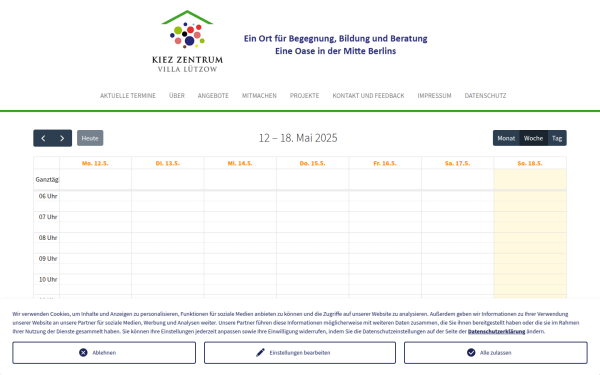
Task: Open the Aktuelle Termine menu
Action: pyautogui.click(x=128, y=96)
